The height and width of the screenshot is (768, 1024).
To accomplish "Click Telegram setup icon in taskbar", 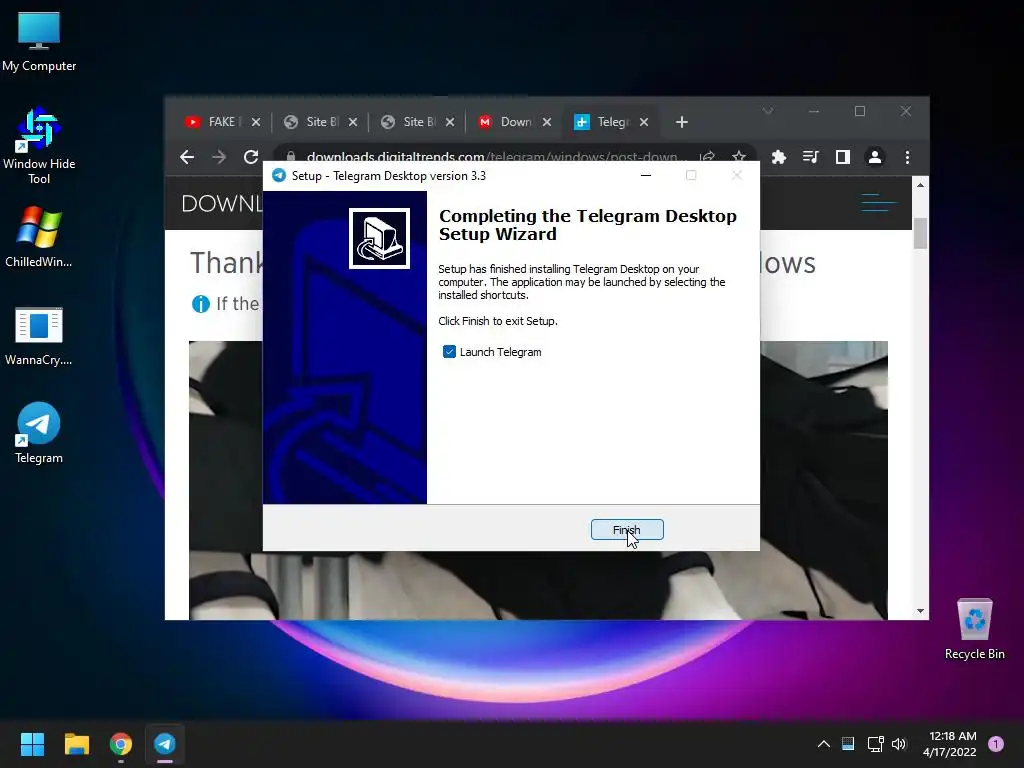I will 165,744.
